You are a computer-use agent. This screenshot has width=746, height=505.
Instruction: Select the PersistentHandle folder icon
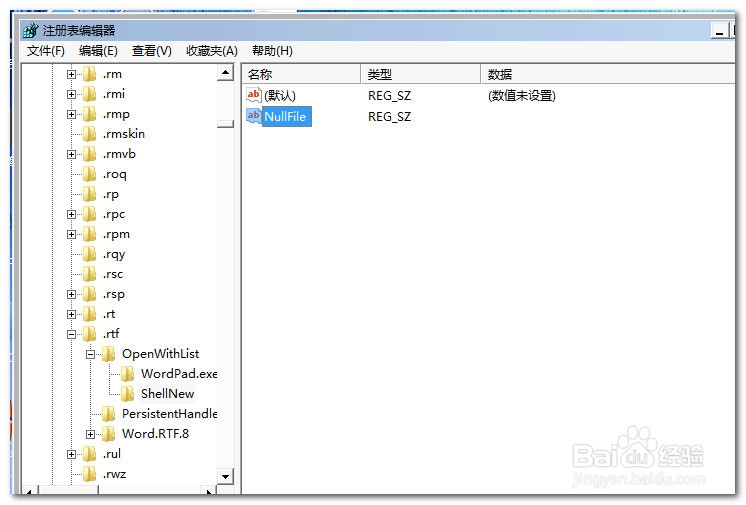(108, 414)
